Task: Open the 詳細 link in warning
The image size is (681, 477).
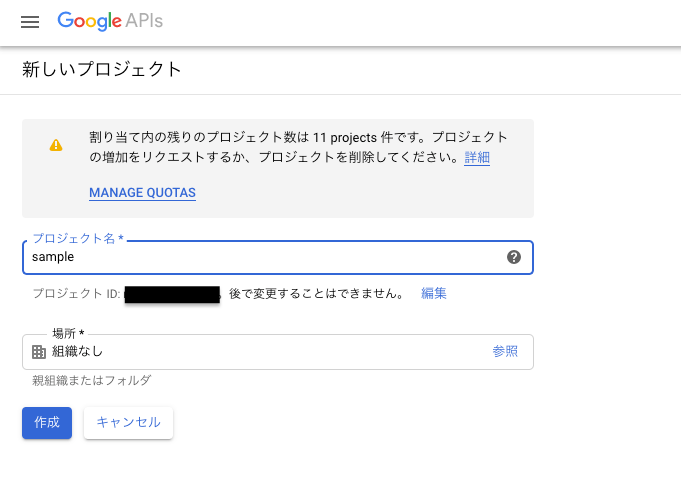Action: tap(477, 158)
